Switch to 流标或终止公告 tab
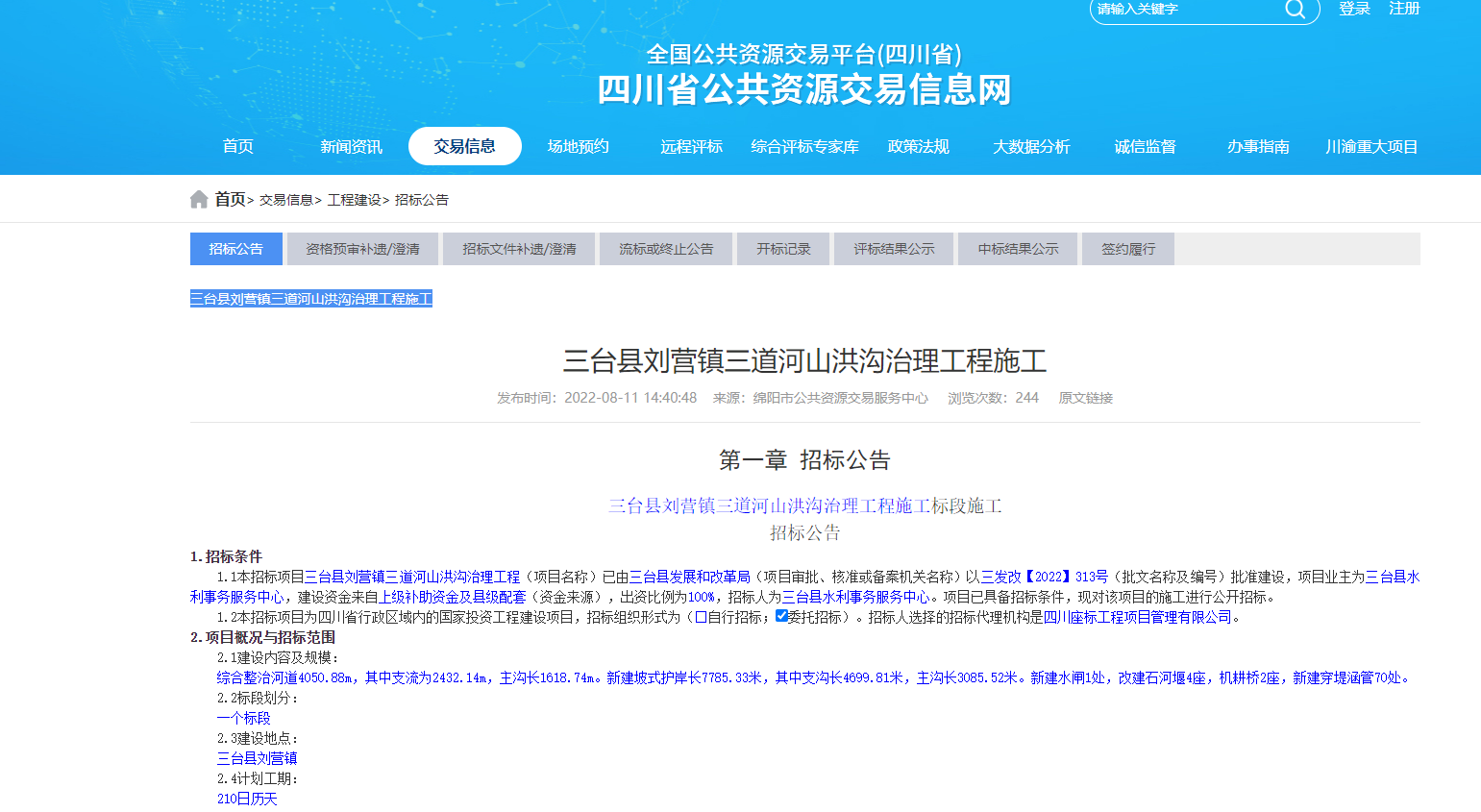This screenshot has width=1481, height=812. [666, 249]
